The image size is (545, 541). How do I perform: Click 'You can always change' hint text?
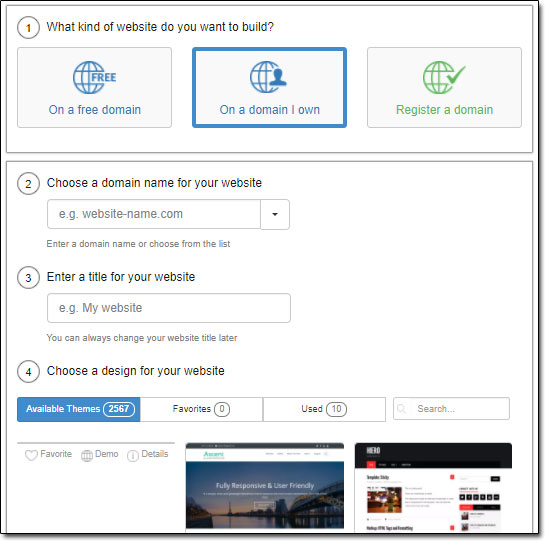pyautogui.click(x=142, y=338)
